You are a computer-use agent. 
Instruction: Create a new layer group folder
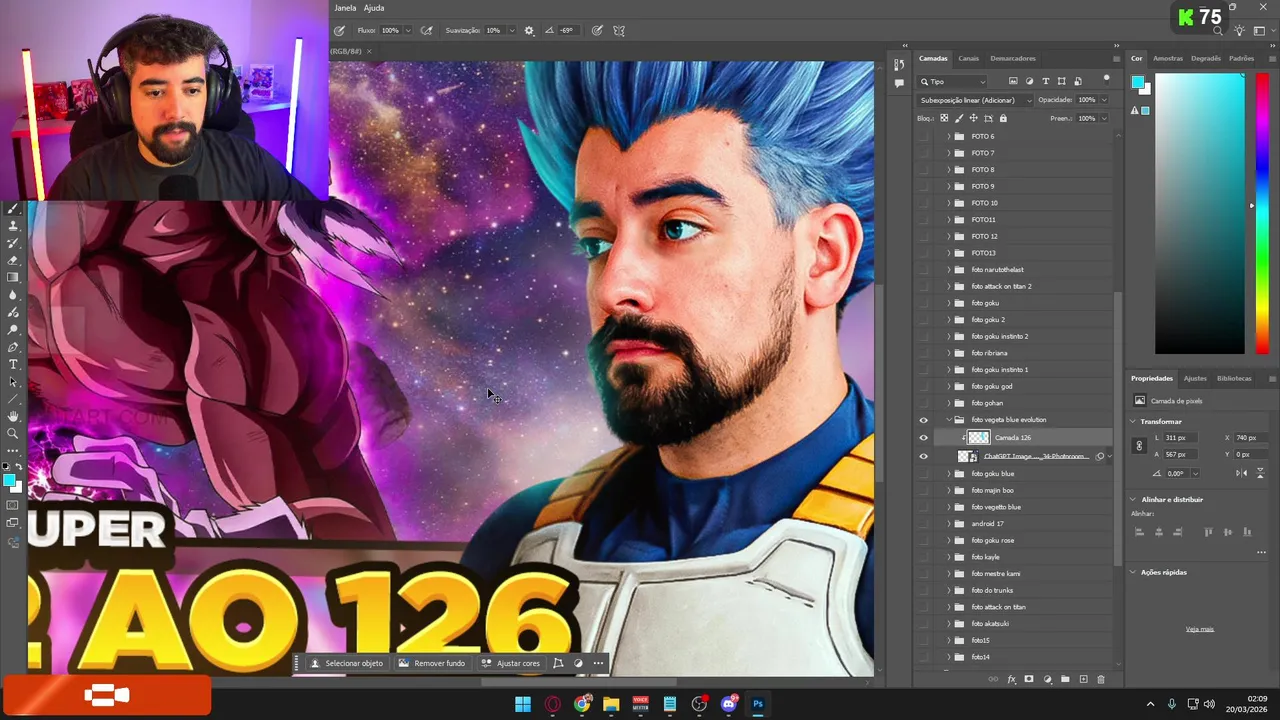1065,679
